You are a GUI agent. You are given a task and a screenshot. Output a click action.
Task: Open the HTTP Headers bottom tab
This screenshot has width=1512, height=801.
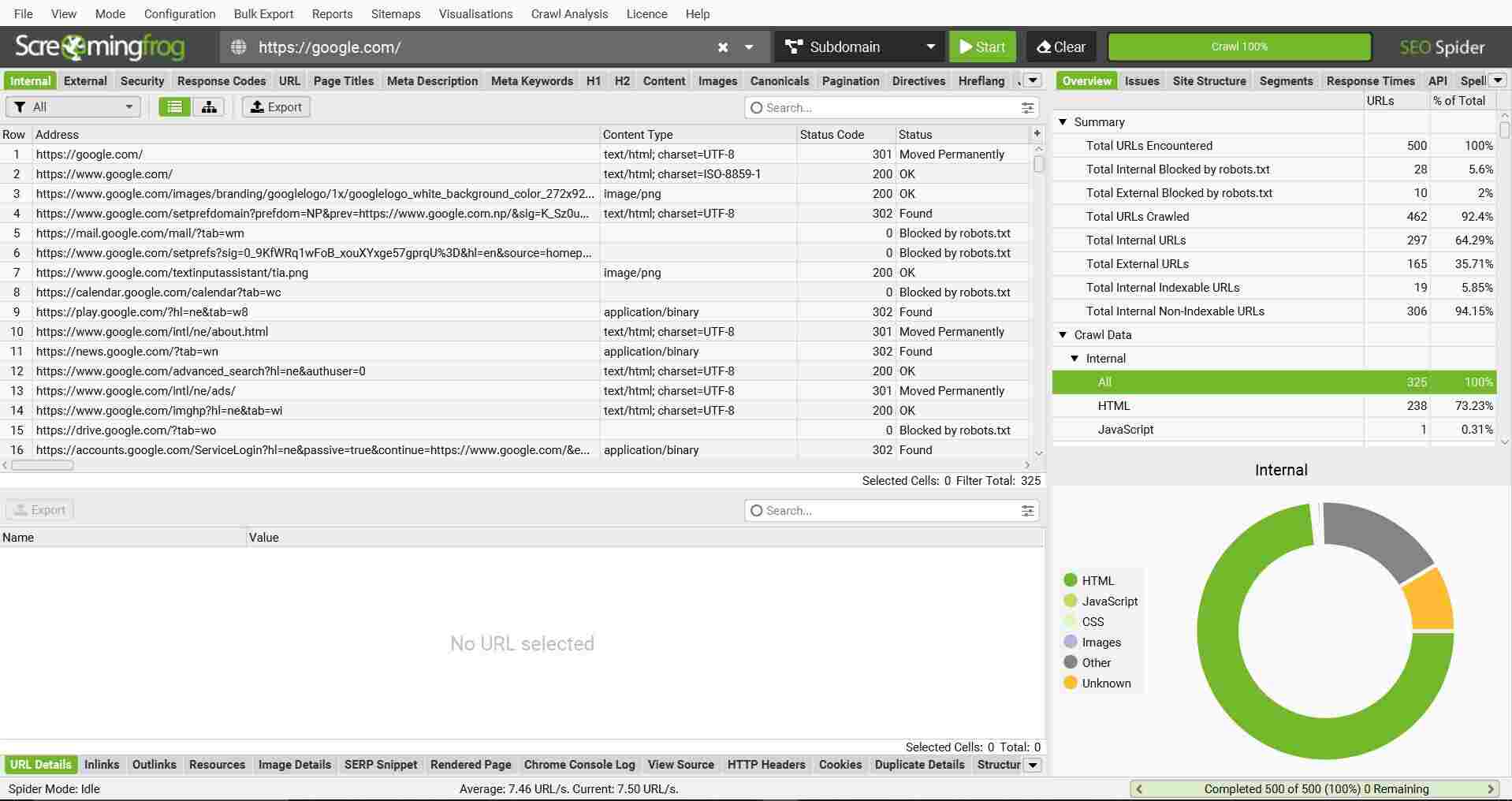[766, 765]
